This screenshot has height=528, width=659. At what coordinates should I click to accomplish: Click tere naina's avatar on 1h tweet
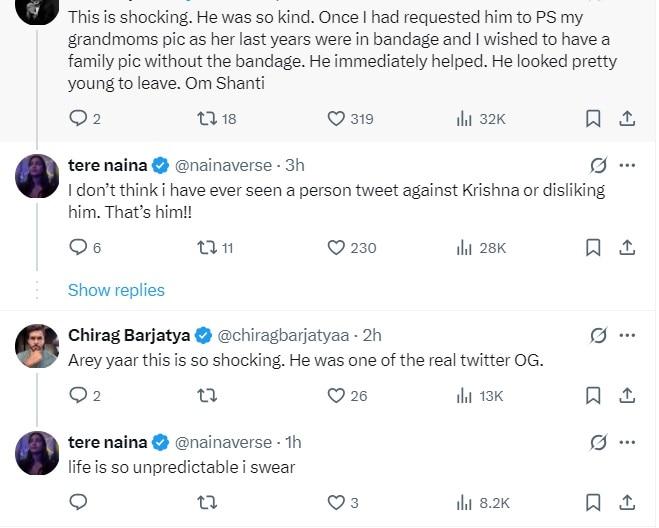37,453
